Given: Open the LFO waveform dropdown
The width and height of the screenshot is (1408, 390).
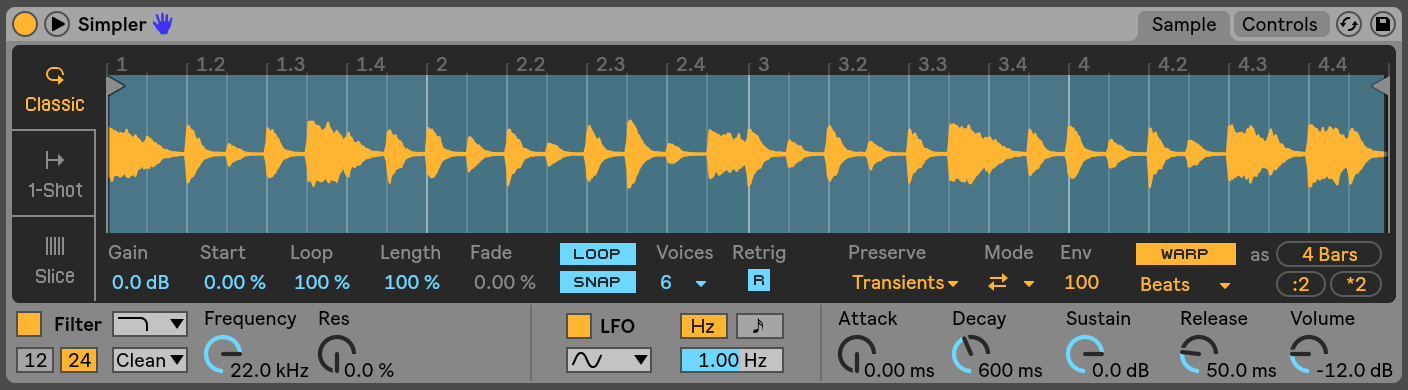Looking at the screenshot, I should 608,360.
